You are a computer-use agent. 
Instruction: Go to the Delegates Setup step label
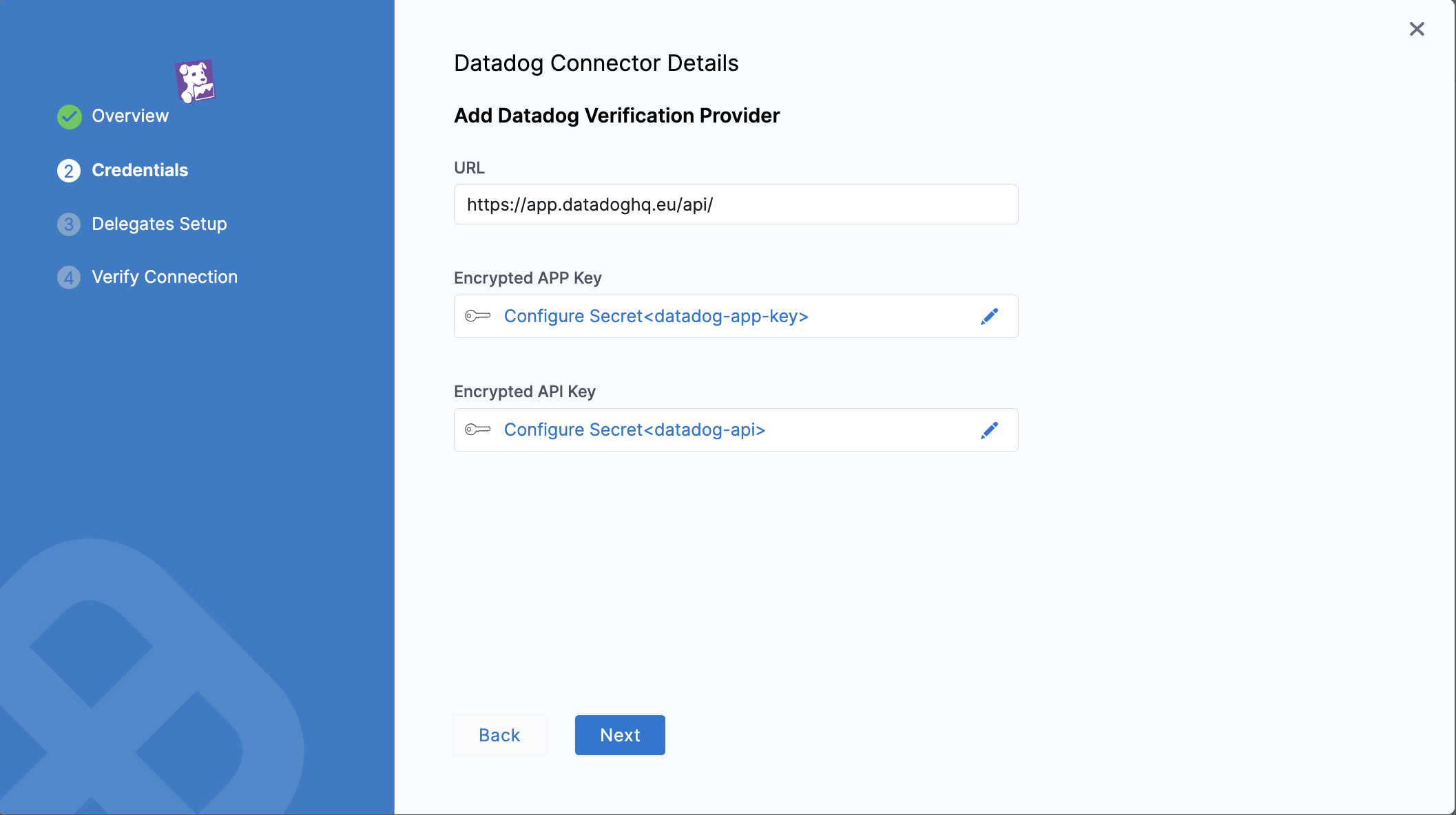click(x=159, y=224)
